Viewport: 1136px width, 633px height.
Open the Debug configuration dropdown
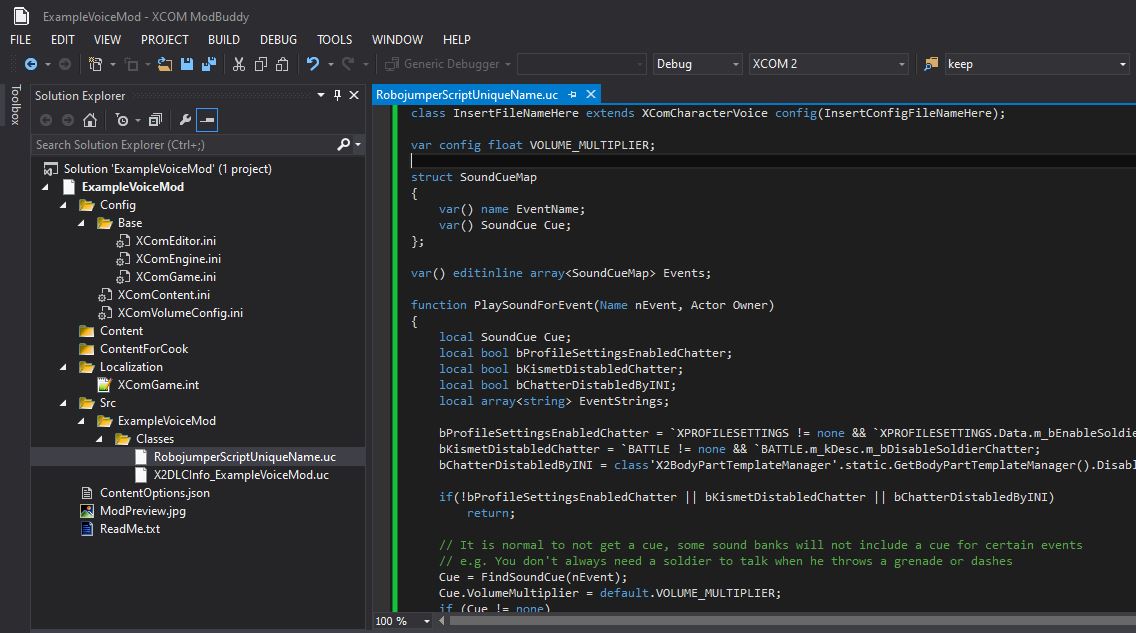tap(697, 64)
